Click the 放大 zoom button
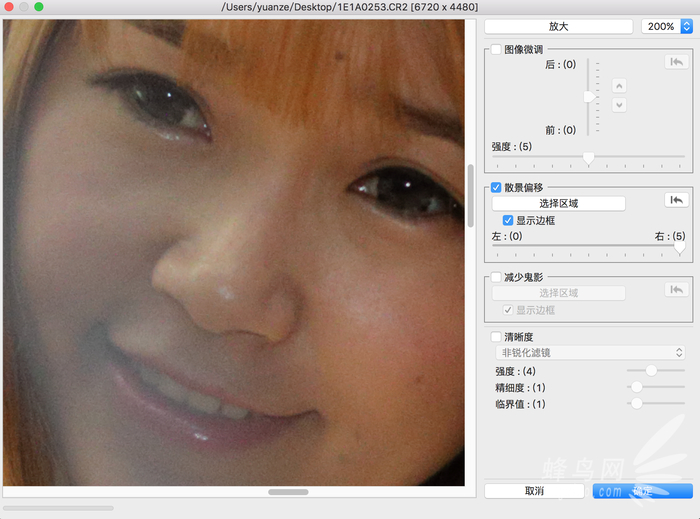The image size is (700, 519). coord(558,26)
